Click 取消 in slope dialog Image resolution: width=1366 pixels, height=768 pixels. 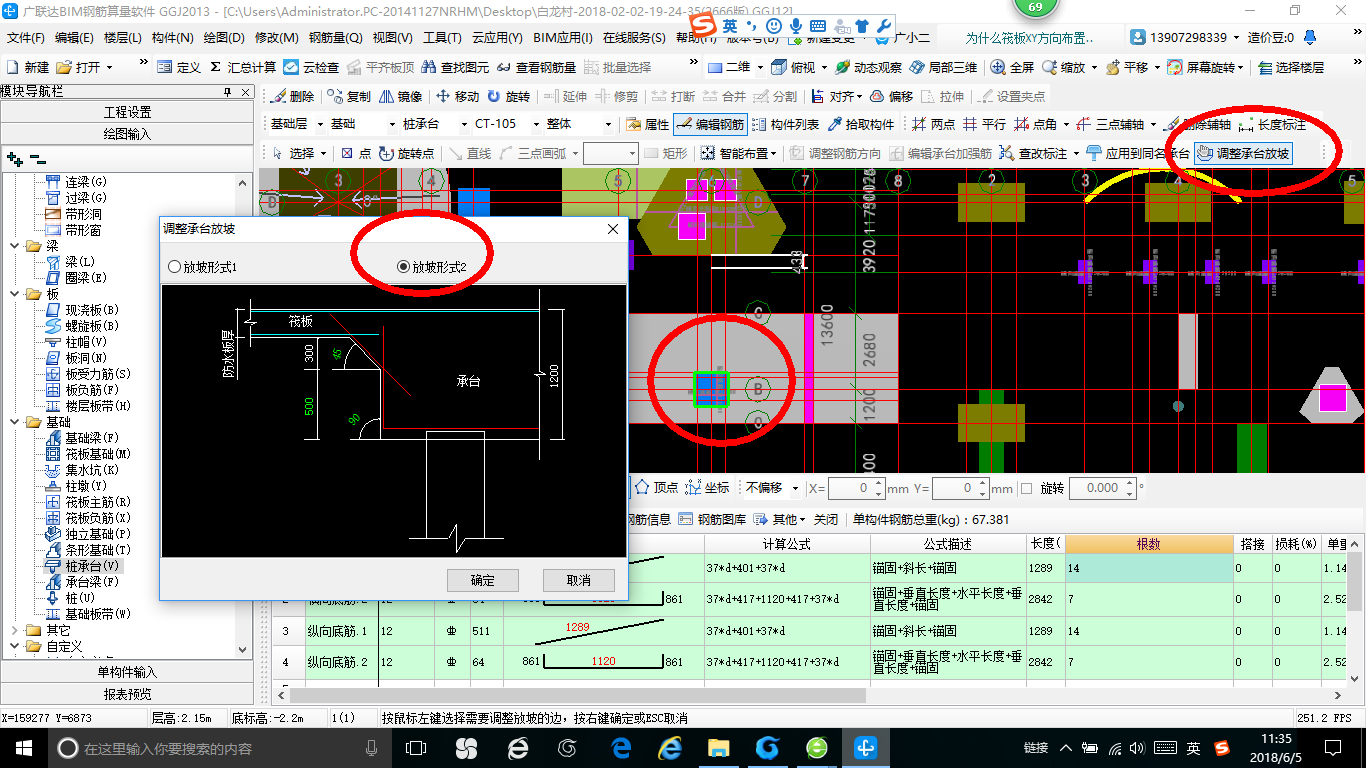pos(578,580)
